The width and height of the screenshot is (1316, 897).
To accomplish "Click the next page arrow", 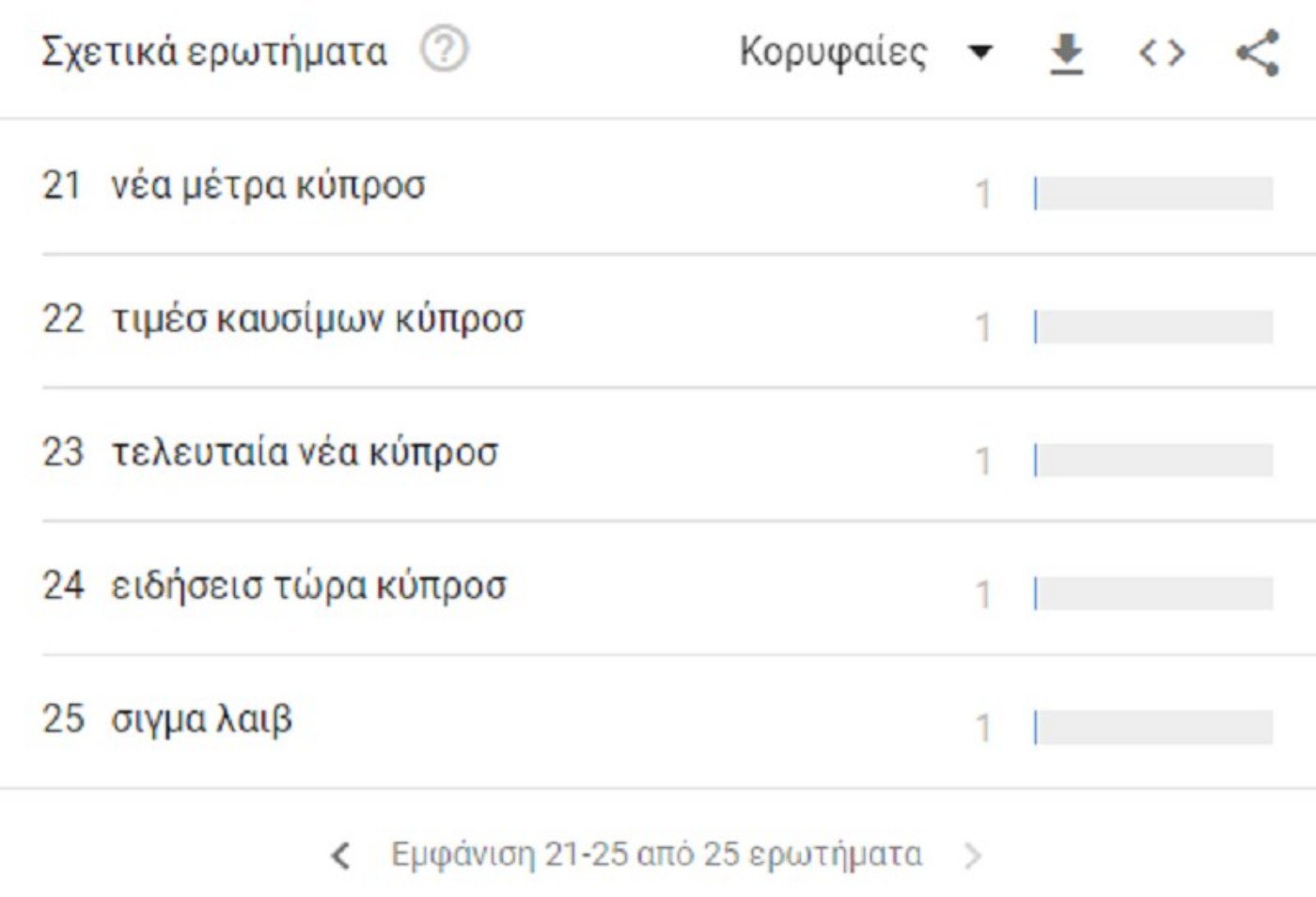I will 973,856.
